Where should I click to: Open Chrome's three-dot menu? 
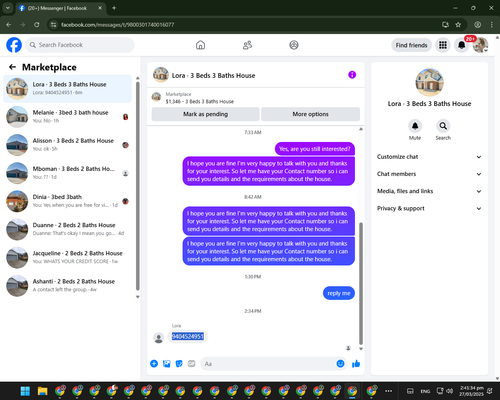click(492, 24)
